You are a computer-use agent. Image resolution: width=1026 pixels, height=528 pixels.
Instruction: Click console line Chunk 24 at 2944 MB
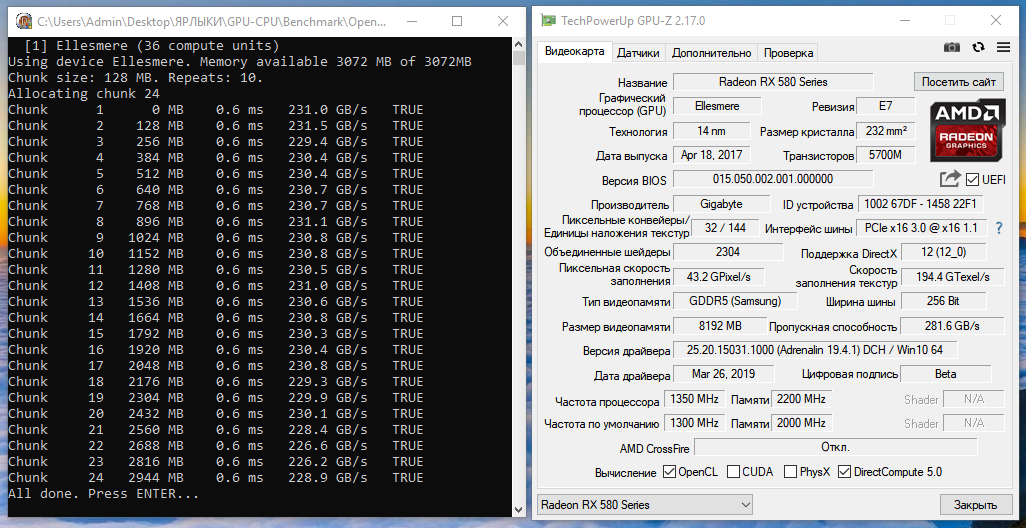coord(216,478)
